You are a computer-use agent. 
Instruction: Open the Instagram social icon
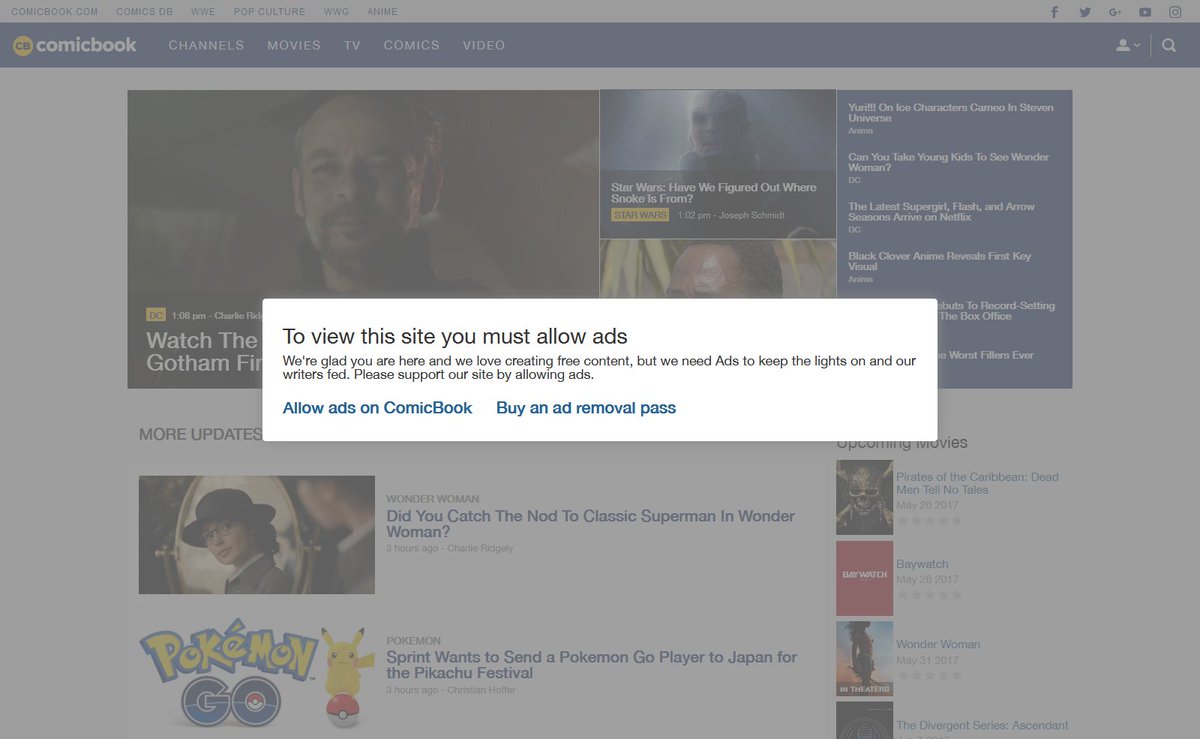click(1175, 12)
